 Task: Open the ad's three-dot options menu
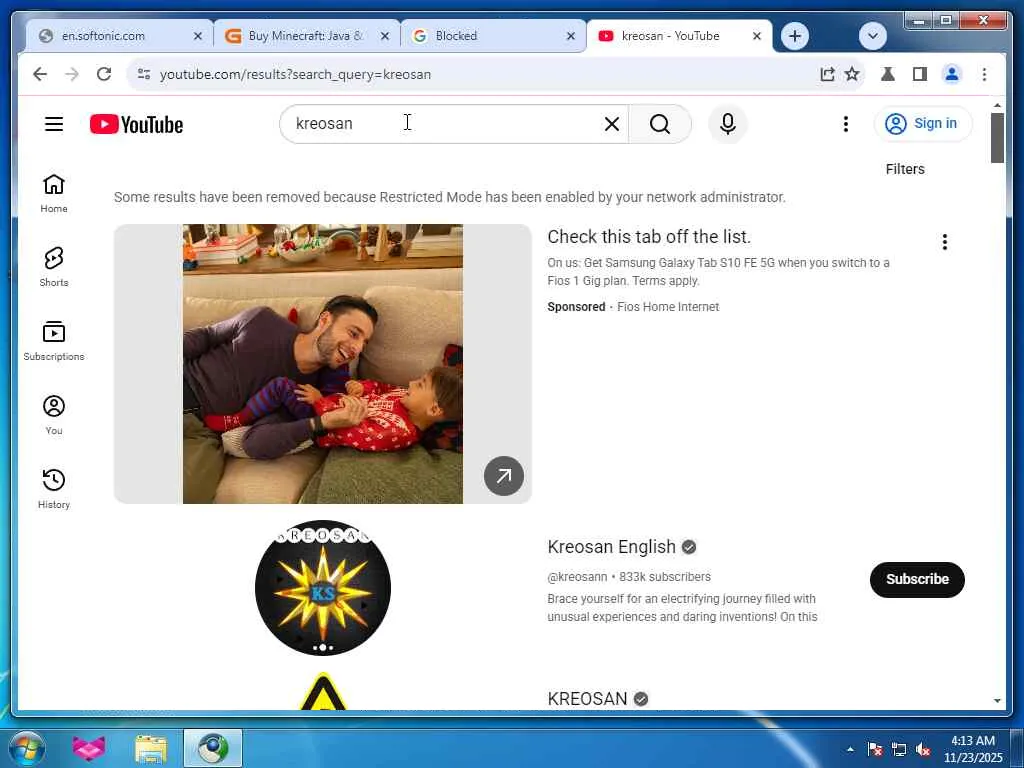coord(944,242)
